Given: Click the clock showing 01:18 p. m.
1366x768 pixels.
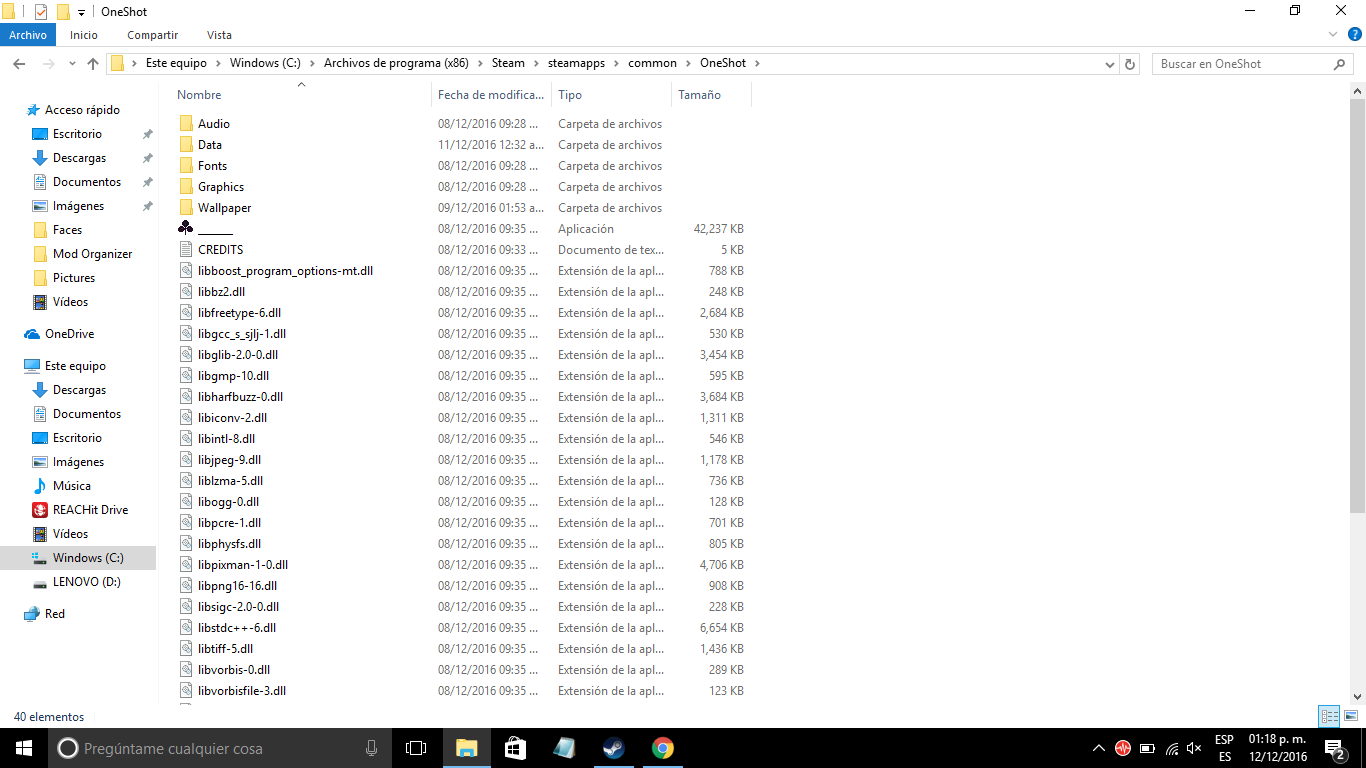Looking at the screenshot, I should click(1277, 740).
